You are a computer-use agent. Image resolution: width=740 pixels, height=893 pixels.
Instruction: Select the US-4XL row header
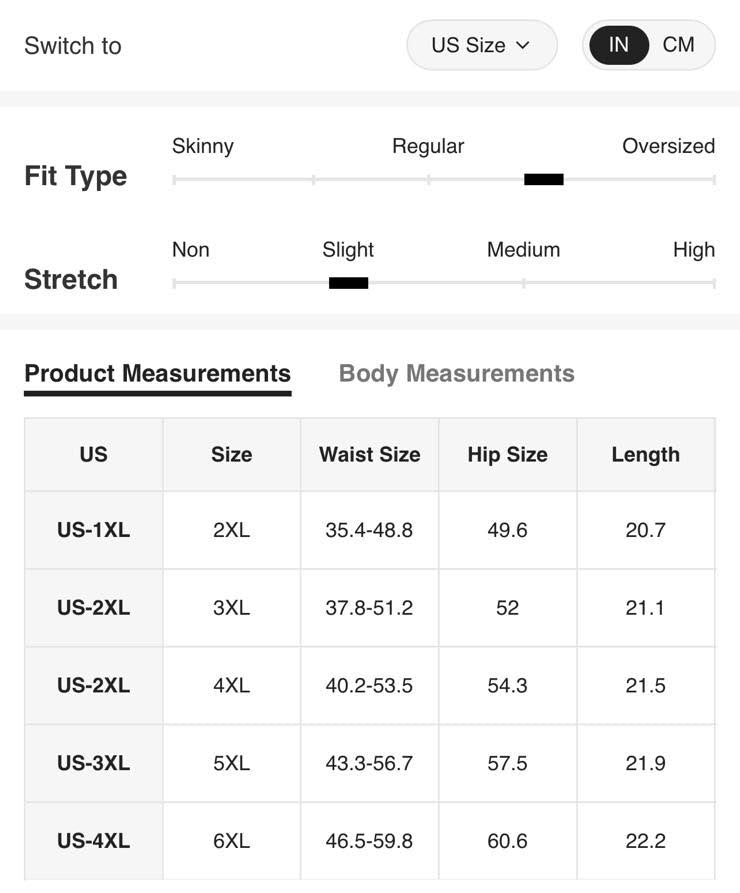click(93, 841)
